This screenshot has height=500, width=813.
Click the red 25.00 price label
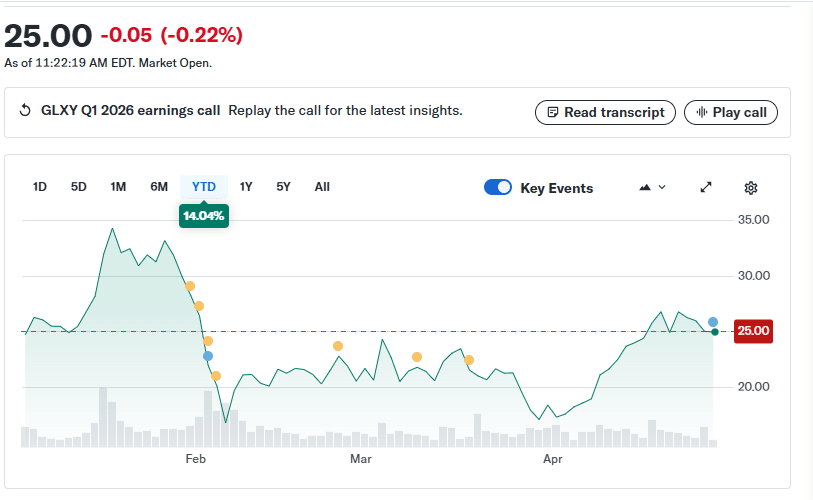tap(753, 331)
